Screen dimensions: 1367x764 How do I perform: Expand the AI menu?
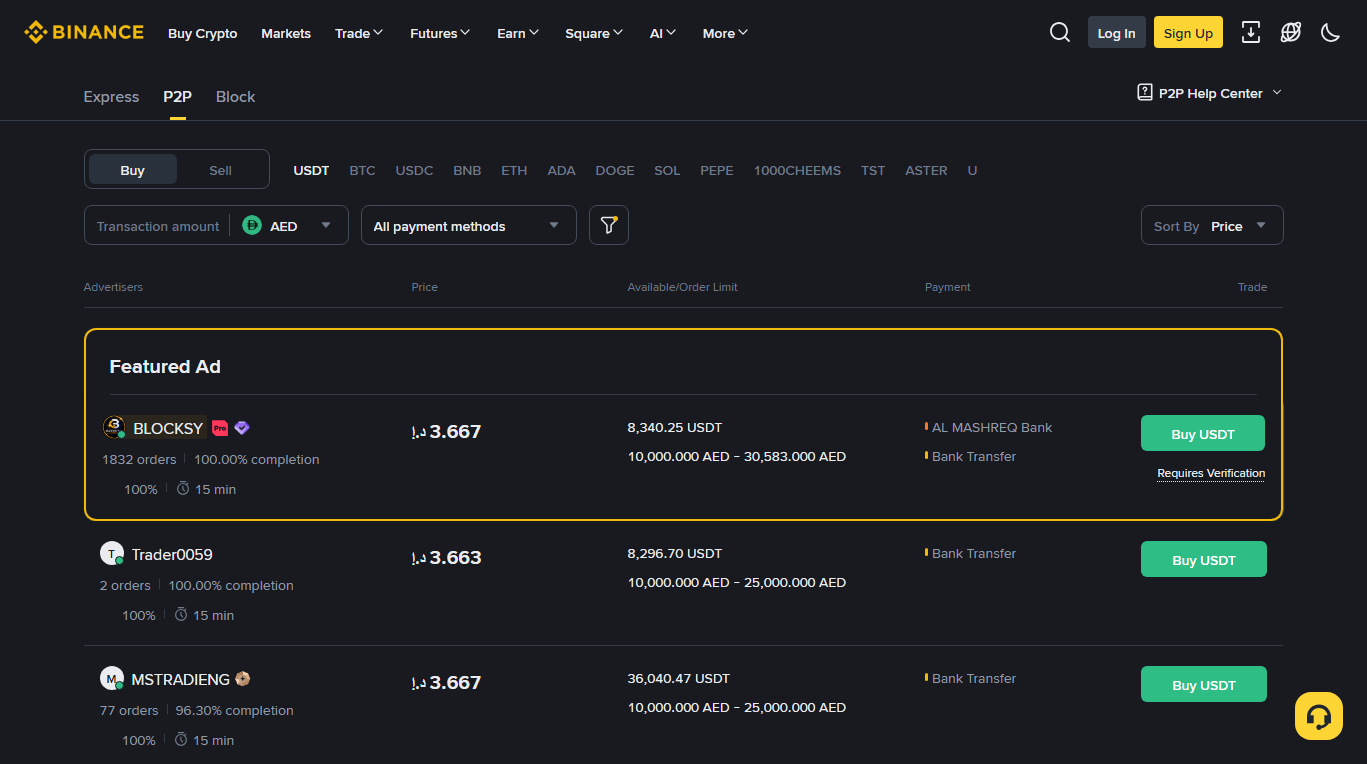(x=663, y=33)
